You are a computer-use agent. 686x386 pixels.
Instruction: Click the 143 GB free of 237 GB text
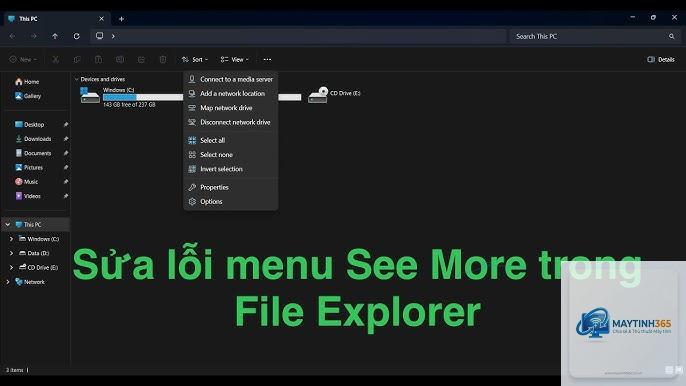(x=129, y=105)
